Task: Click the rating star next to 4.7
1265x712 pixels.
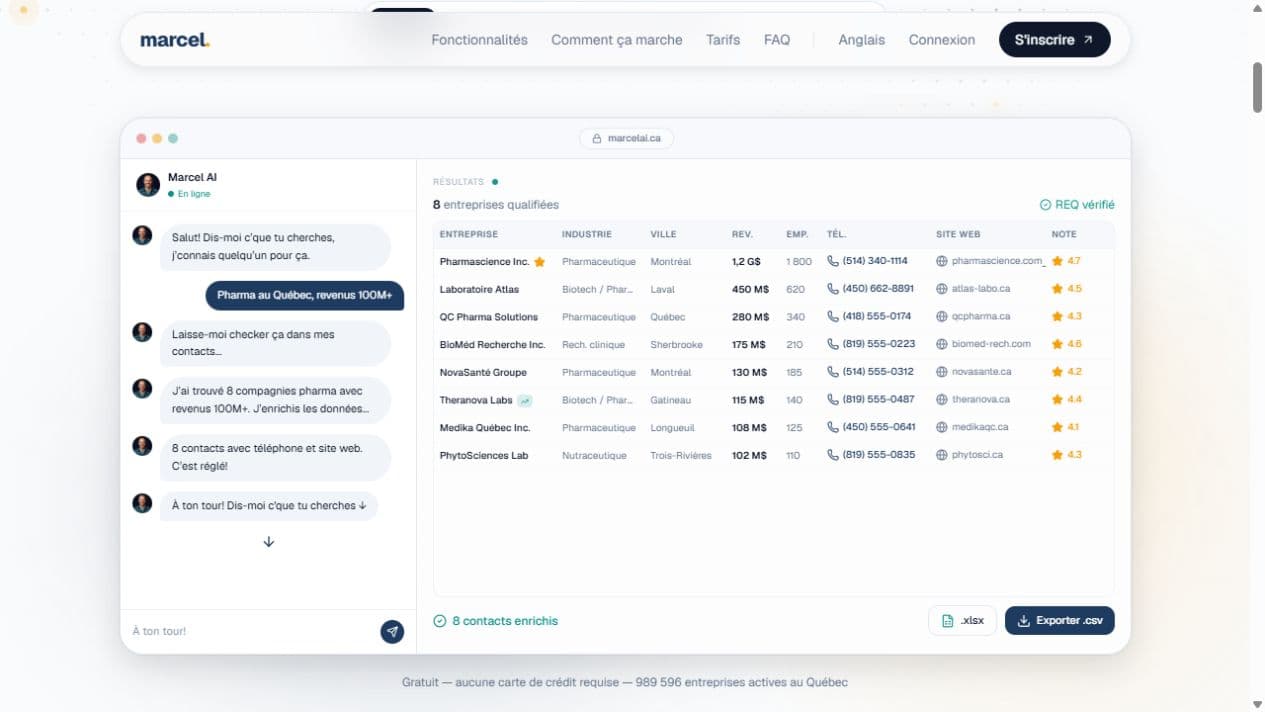Action: point(1057,261)
